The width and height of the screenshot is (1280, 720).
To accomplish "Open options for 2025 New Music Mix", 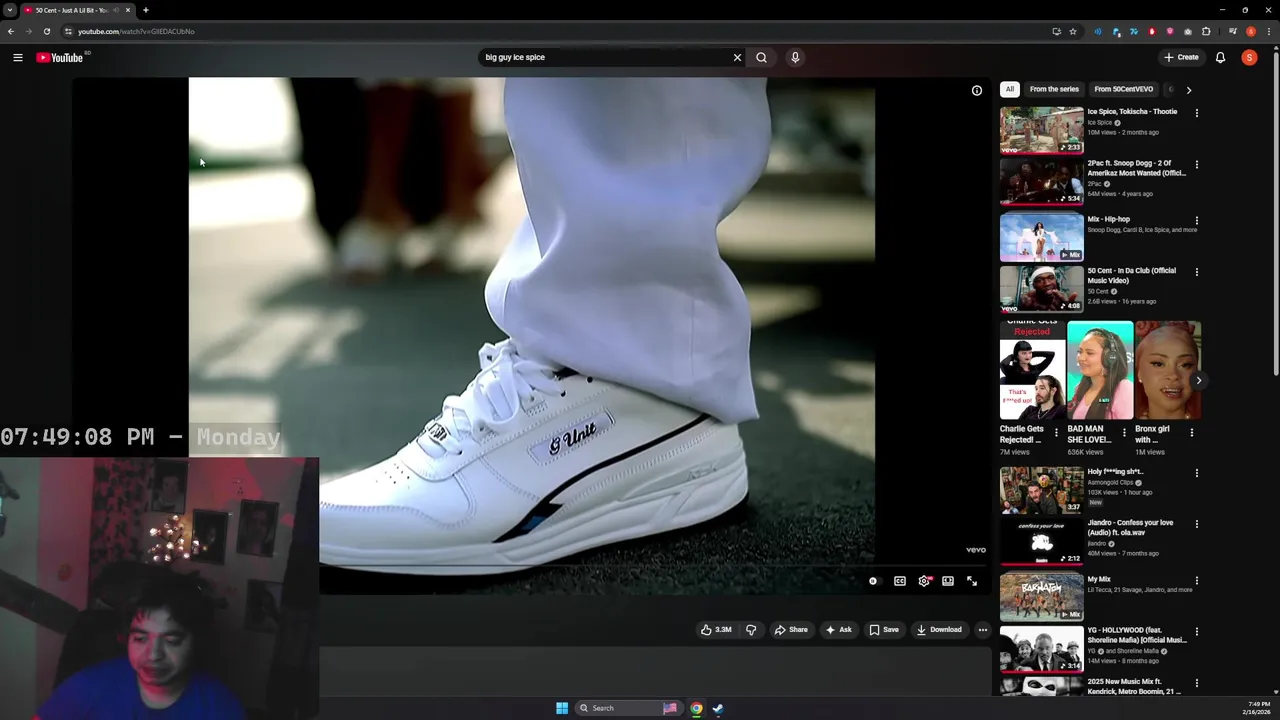I will [1196, 684].
